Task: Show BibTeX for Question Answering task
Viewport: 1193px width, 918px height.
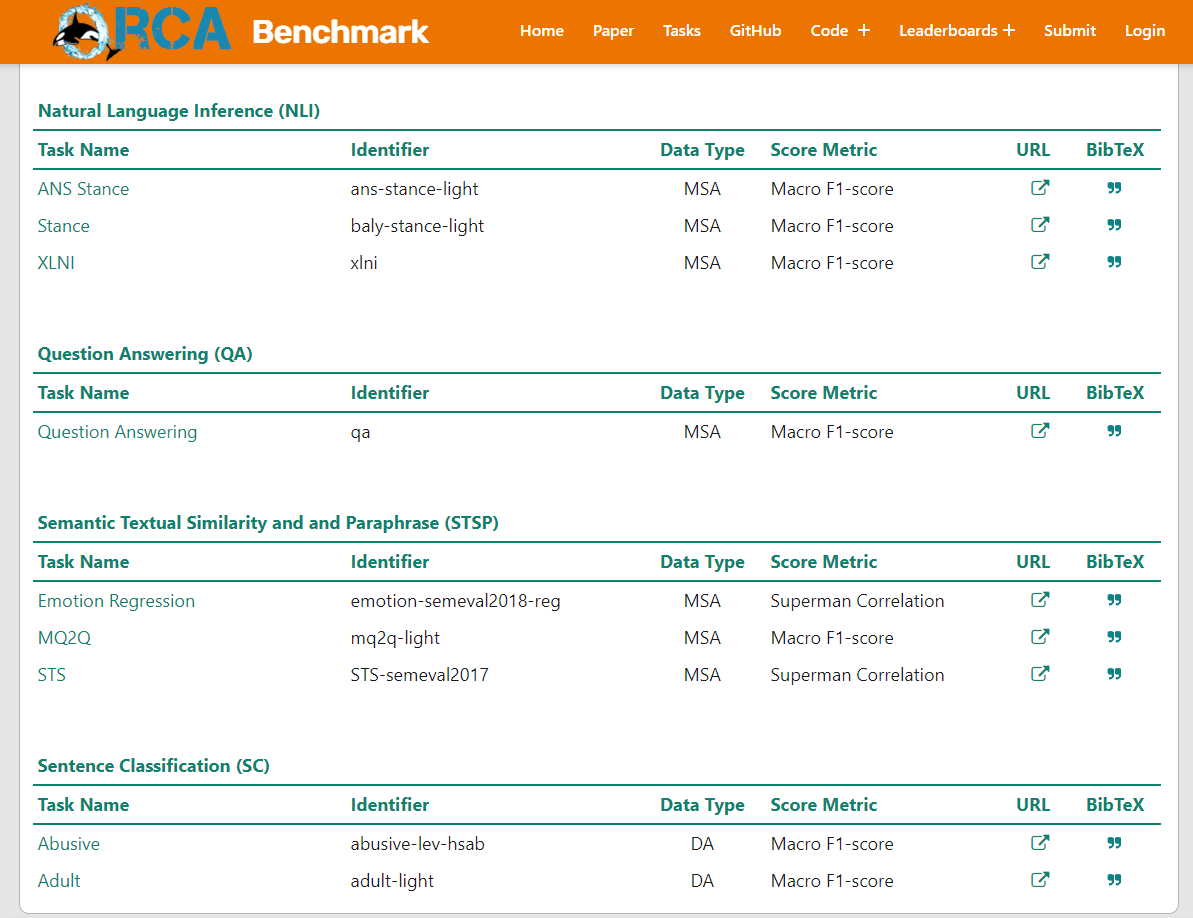Action: pyautogui.click(x=1114, y=430)
